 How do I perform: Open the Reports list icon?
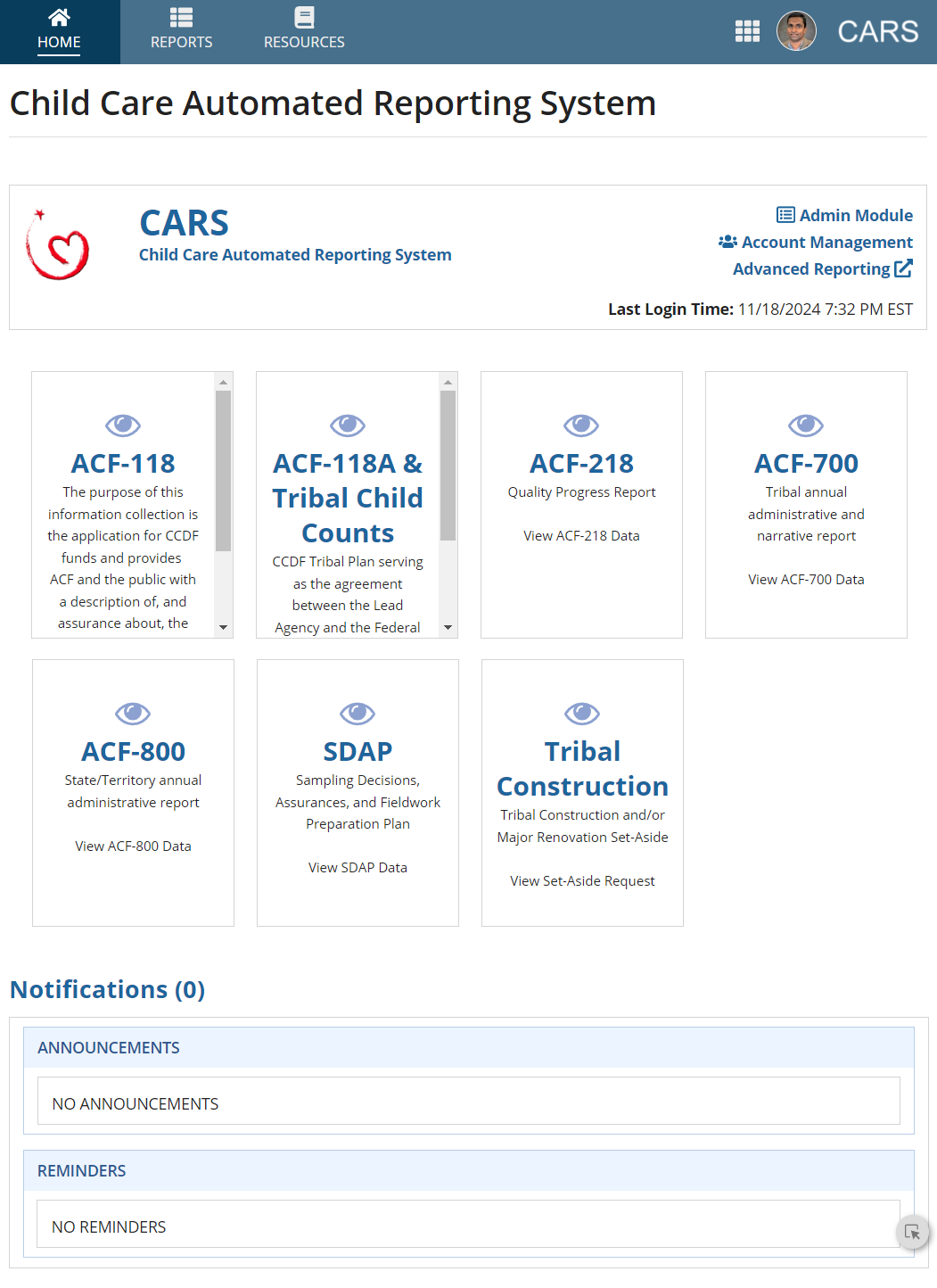(x=181, y=18)
